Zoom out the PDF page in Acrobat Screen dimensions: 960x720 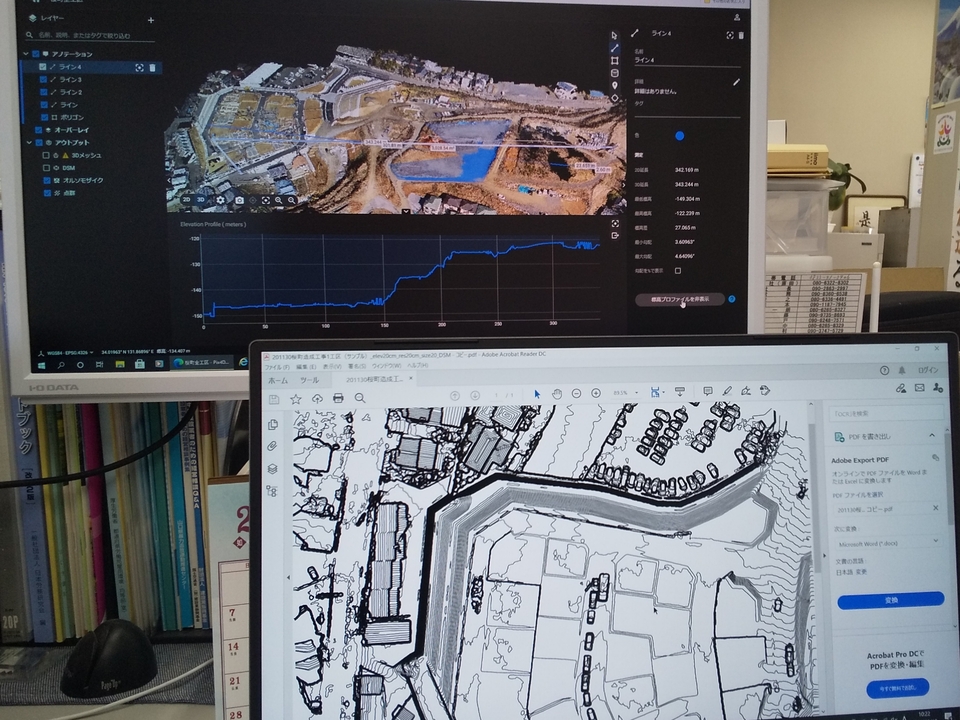tap(576, 394)
